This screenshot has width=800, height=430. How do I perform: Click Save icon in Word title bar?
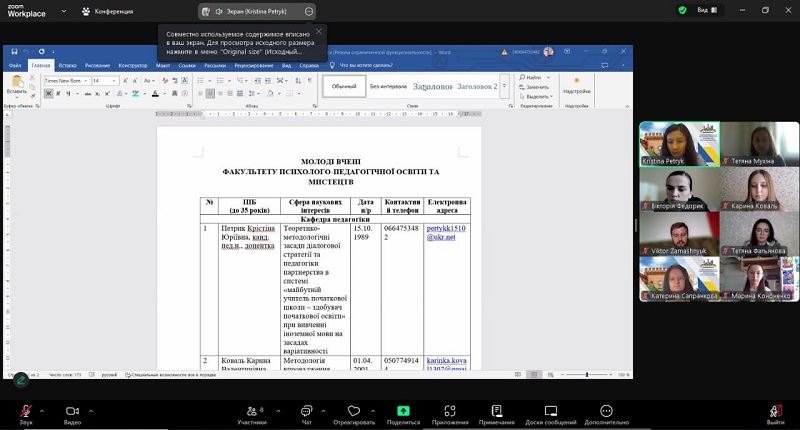coord(14,52)
